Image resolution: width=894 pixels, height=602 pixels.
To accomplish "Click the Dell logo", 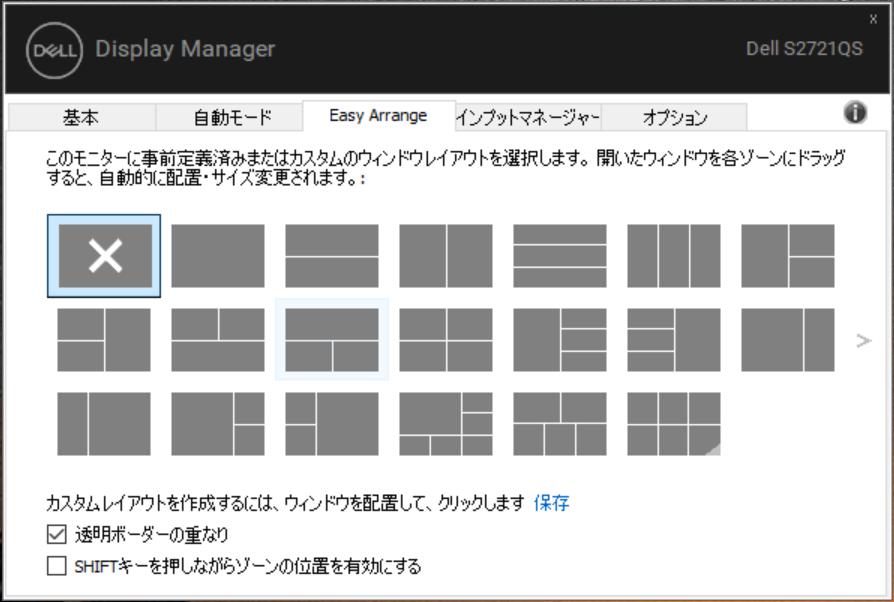I will (54, 50).
